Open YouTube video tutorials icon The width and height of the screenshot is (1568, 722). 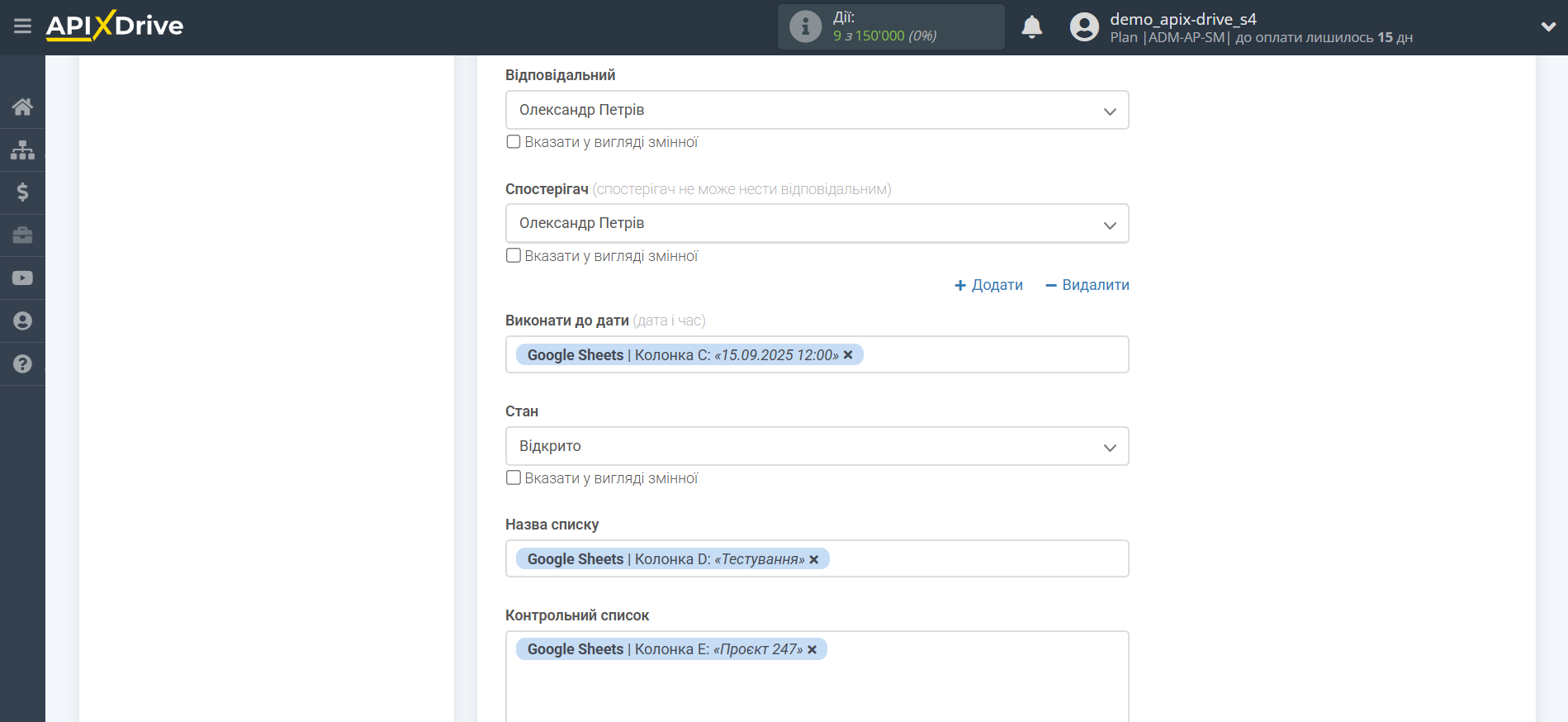(22, 278)
